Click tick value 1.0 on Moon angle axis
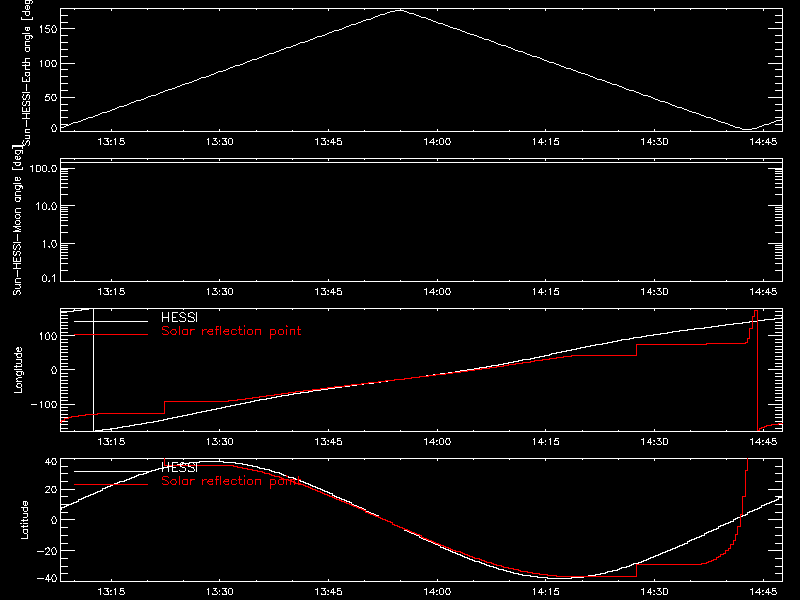Screen dimensions: 800x600 click(49, 244)
